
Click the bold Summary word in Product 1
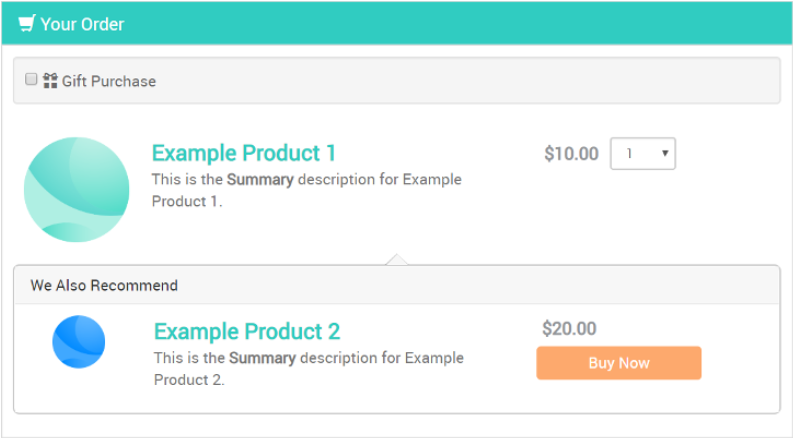click(260, 180)
